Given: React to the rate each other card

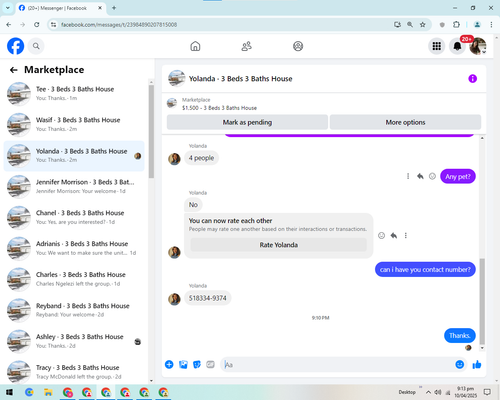Looking at the screenshot, I should point(381,235).
